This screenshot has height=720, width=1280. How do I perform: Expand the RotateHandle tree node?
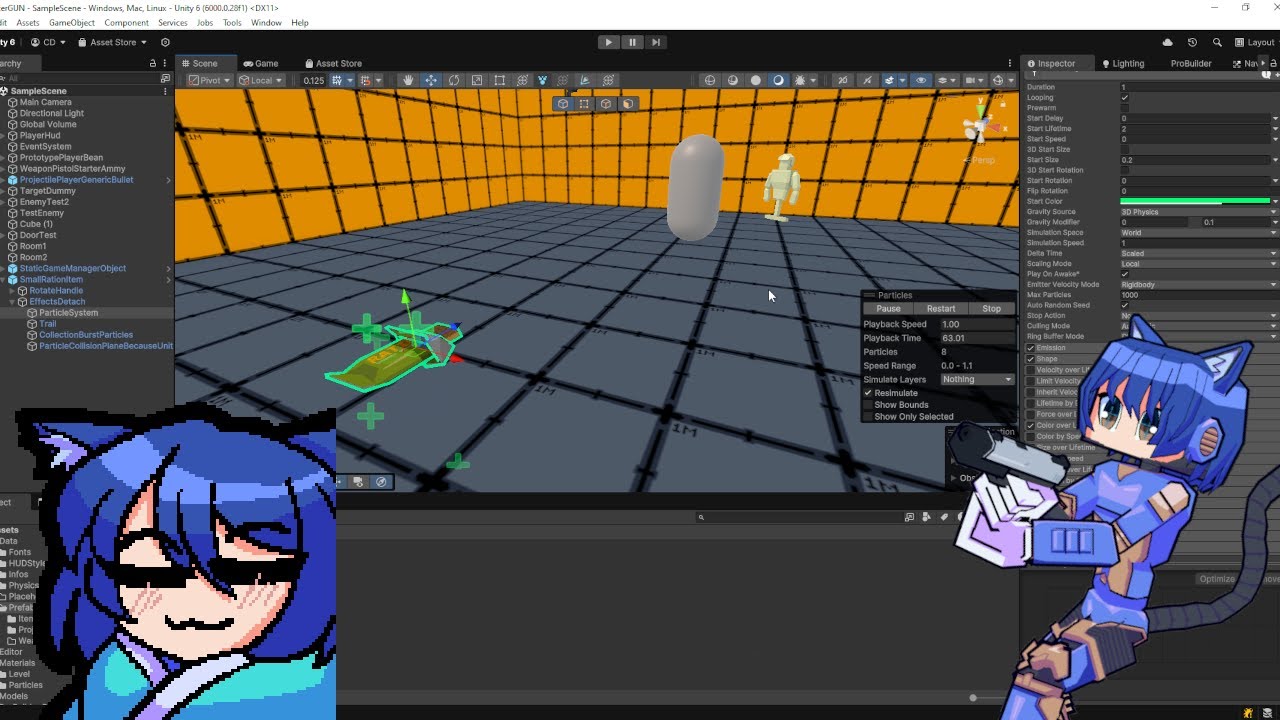coord(12,291)
